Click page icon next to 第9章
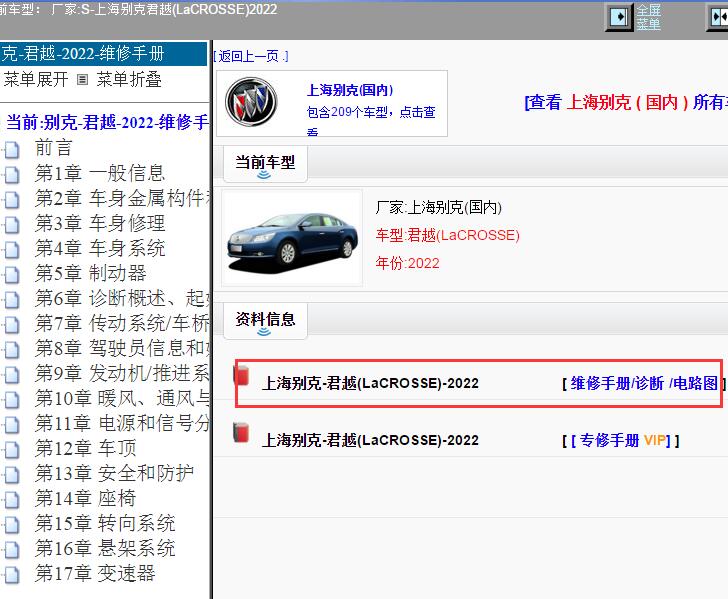Viewport: 728px width, 599px height. pyautogui.click(x=12, y=375)
